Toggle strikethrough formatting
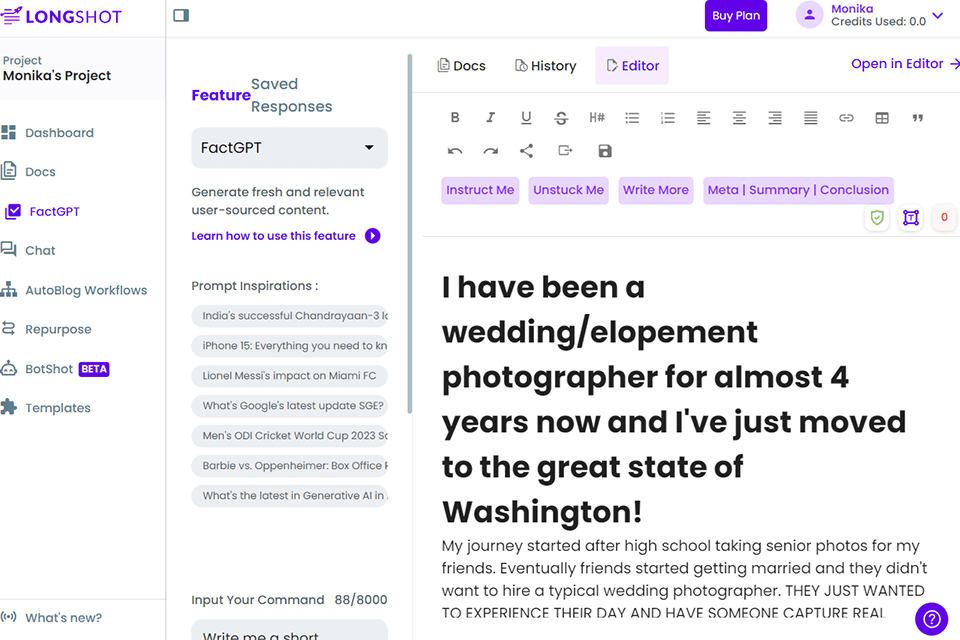 pos(561,118)
